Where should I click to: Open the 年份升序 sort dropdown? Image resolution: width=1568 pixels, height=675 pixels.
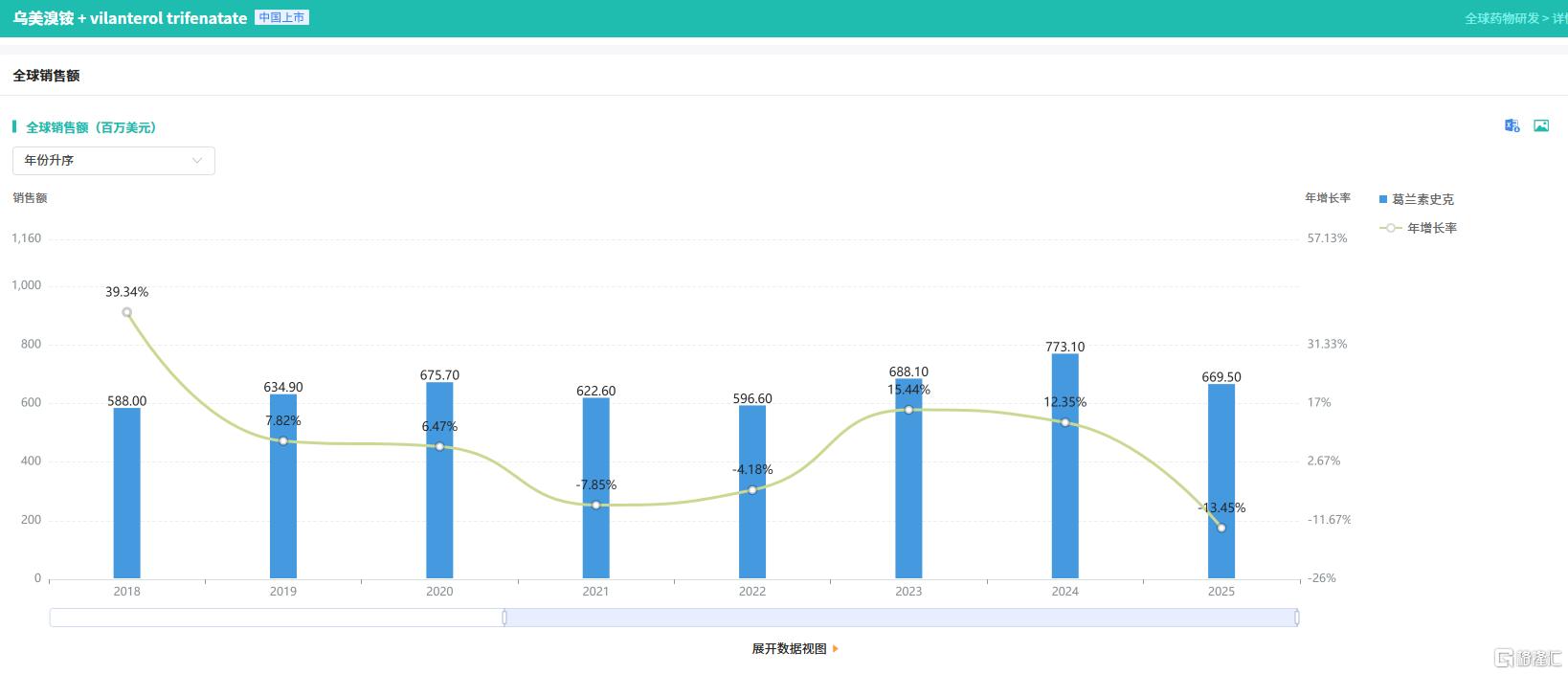[114, 161]
